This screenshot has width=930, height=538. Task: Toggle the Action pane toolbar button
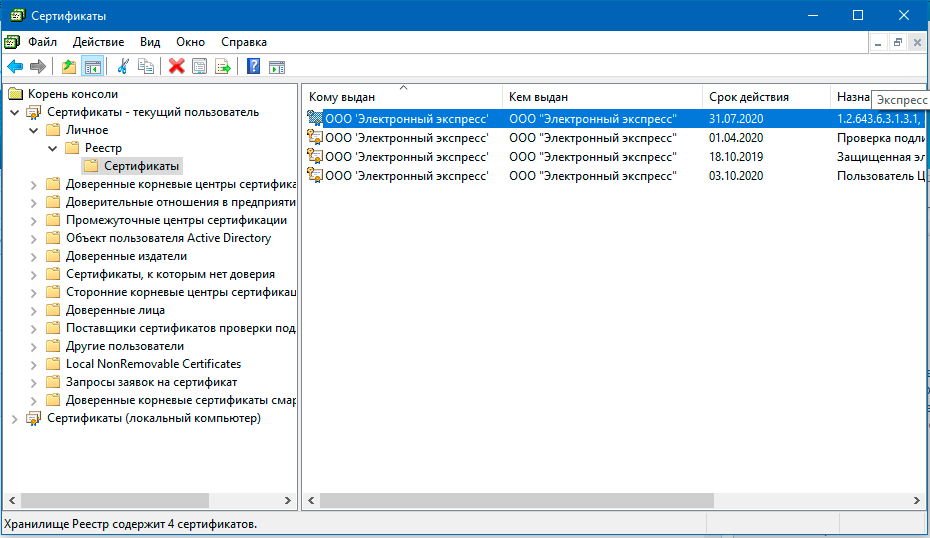point(277,67)
